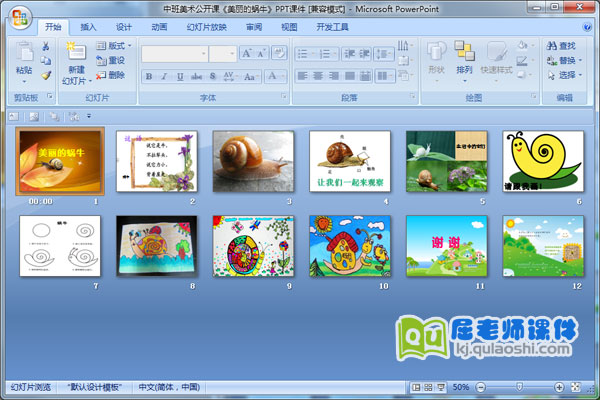The width and height of the screenshot is (600, 400).
Task: Click the Shape Fill paint bucket icon
Action: (x=523, y=46)
